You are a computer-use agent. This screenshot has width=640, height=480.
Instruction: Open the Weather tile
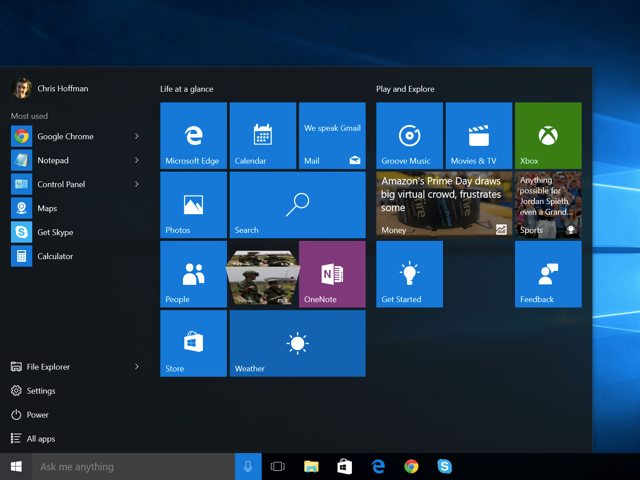298,343
